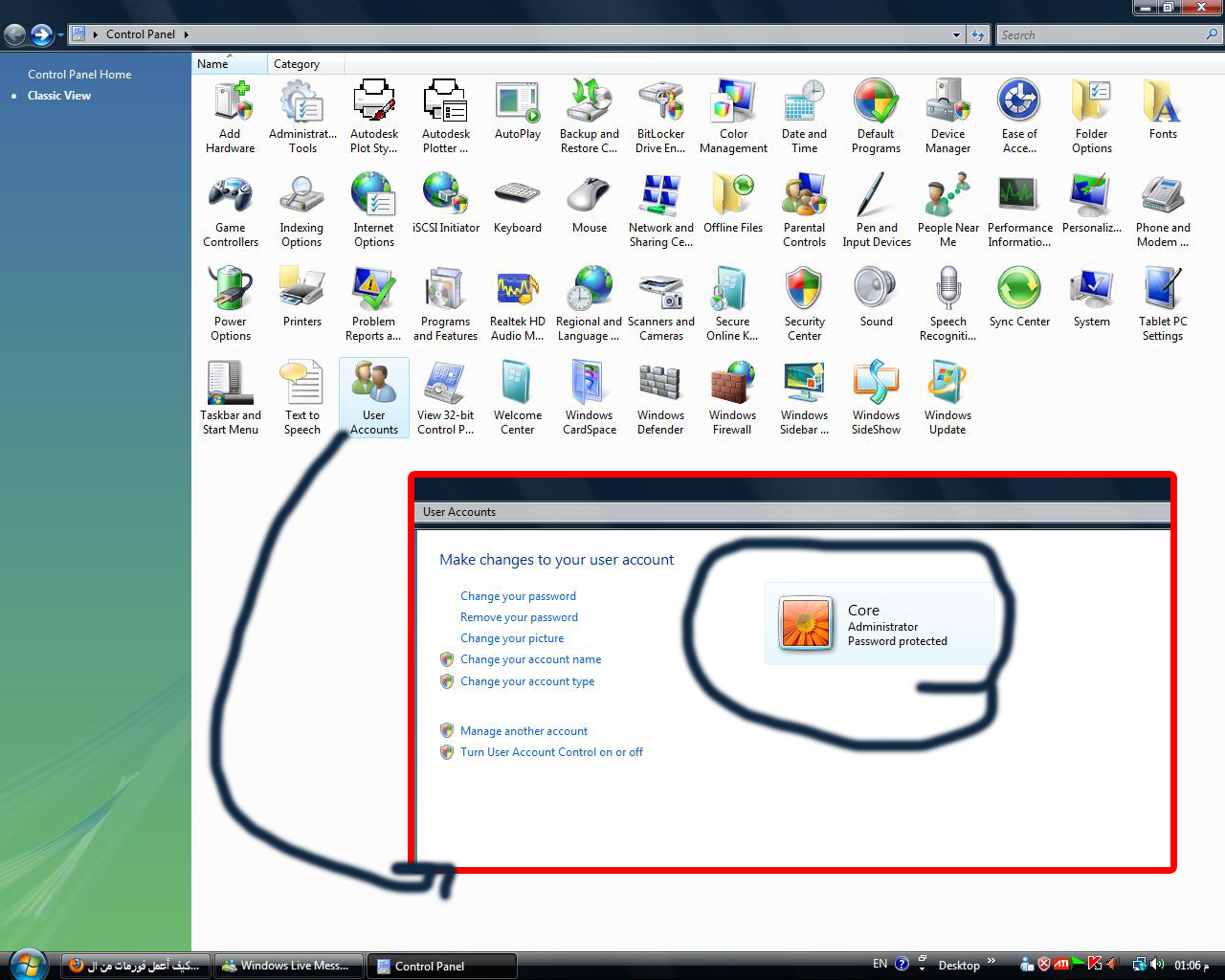Open the Mouse settings icon
Viewport: 1225px width, 980px height.
point(590,204)
